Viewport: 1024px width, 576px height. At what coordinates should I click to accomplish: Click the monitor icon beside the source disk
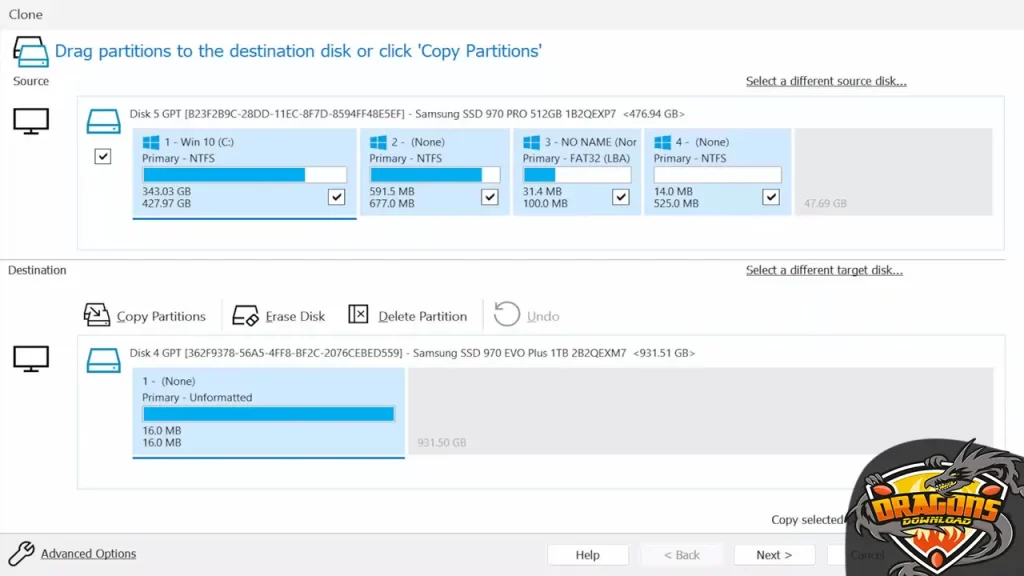30,117
